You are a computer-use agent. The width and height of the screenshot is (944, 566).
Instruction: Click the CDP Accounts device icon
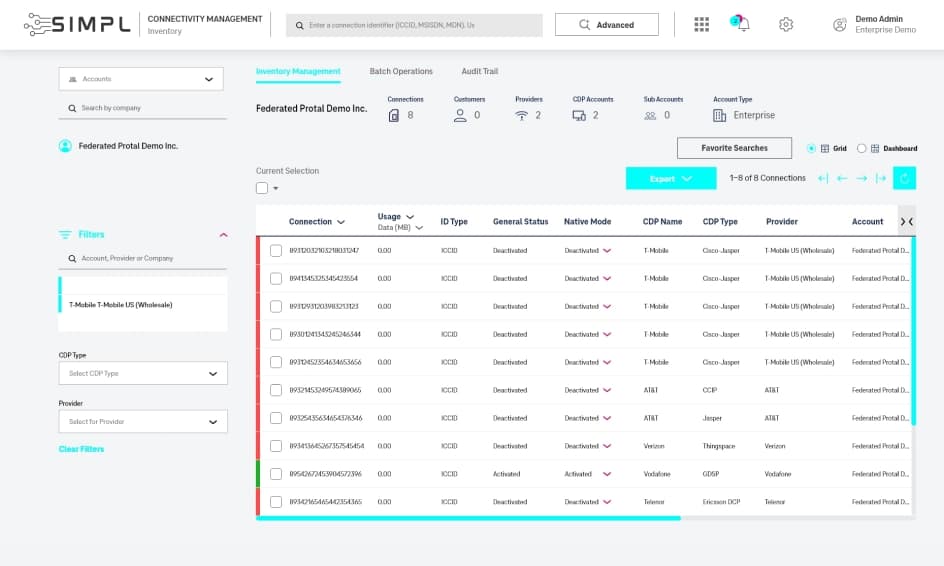[x=579, y=116]
